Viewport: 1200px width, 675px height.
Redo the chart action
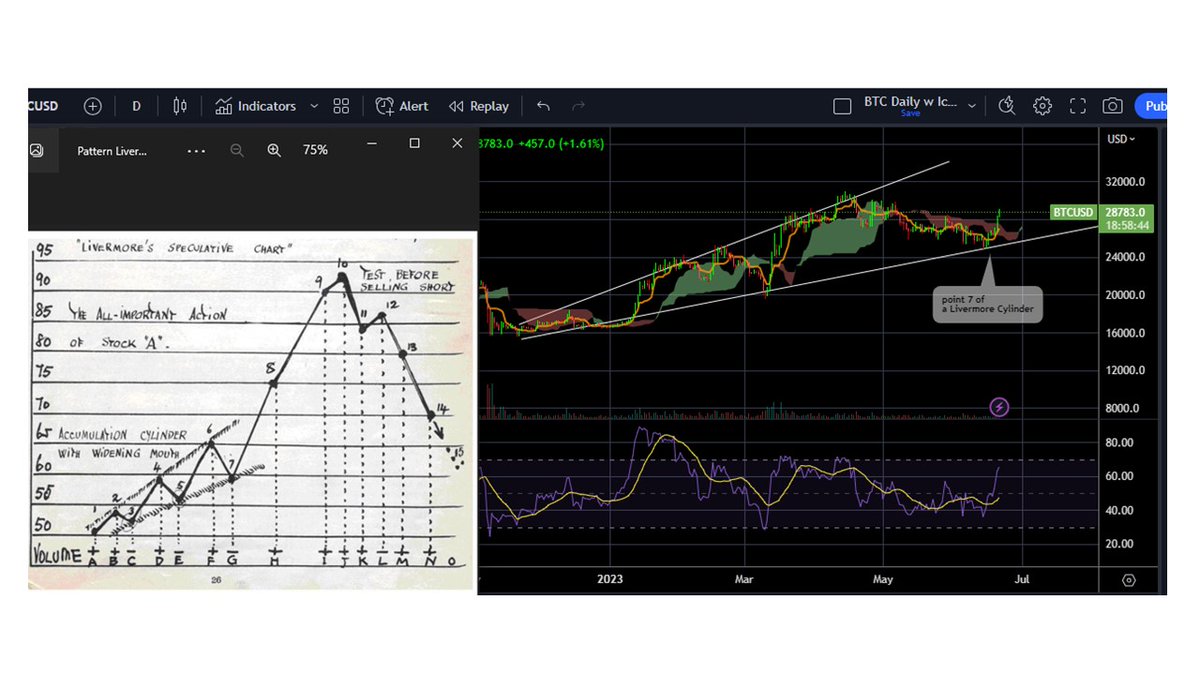578,106
